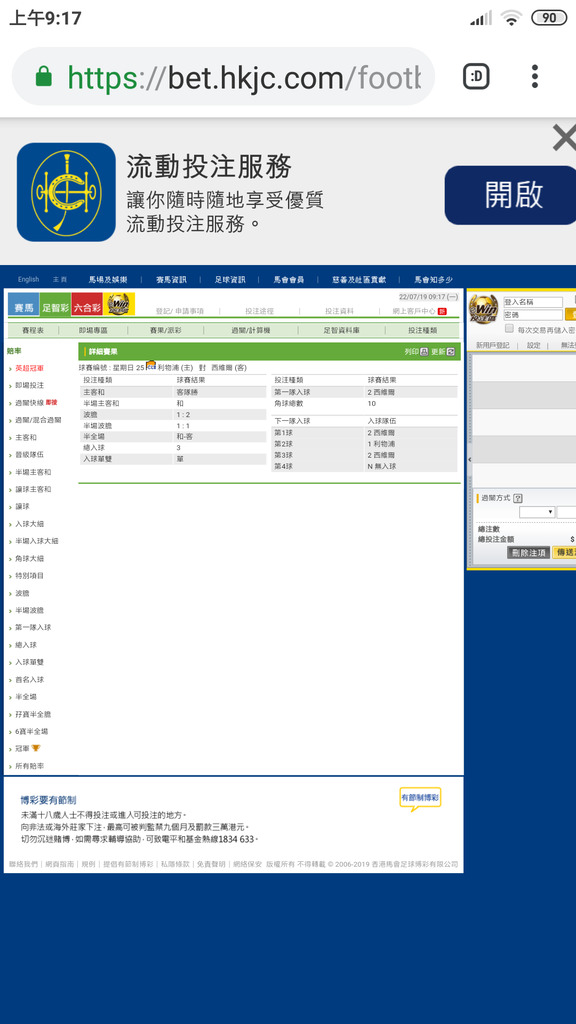Select 入球大細 in odds sidebar

click(29, 524)
